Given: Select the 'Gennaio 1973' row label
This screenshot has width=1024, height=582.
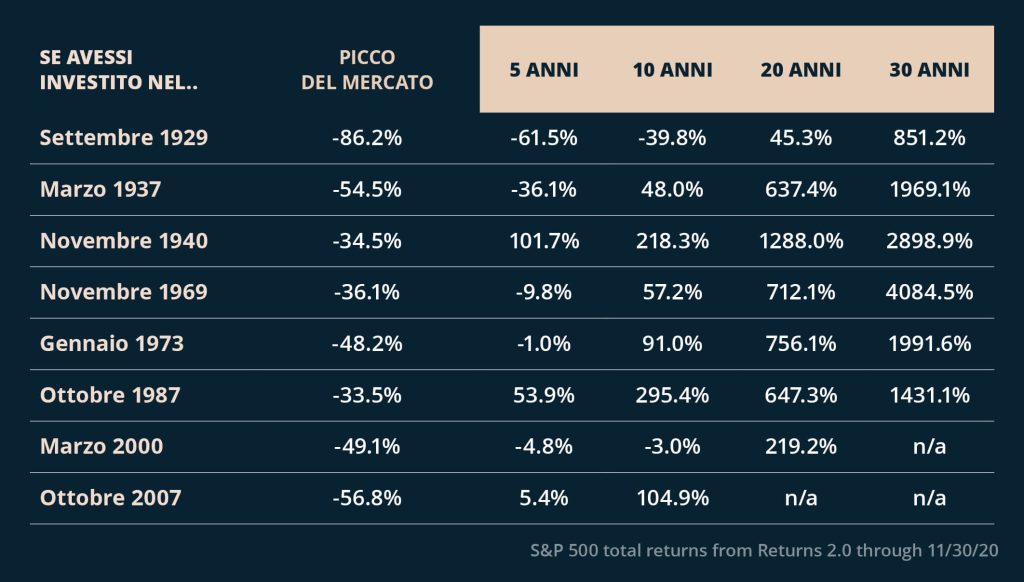Looking at the screenshot, I should click(112, 343).
